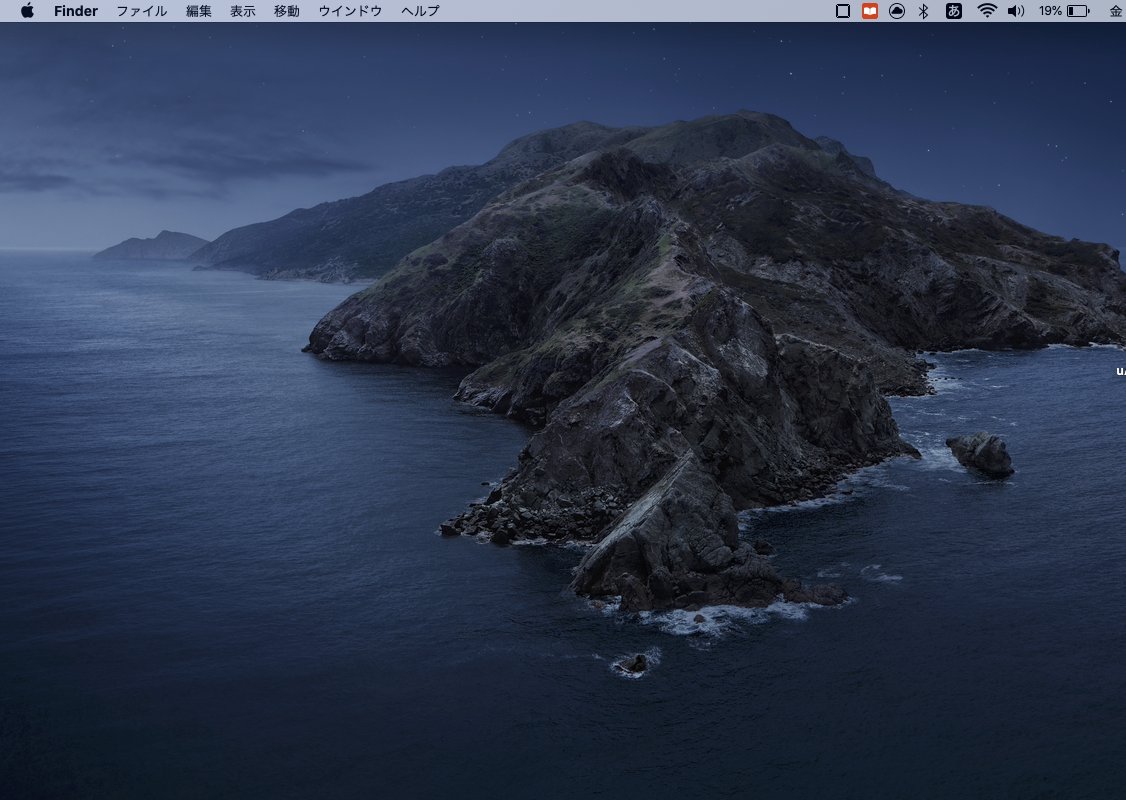Open the Wi-Fi status menu
The width and height of the screenshot is (1126, 800).
pyautogui.click(x=987, y=11)
